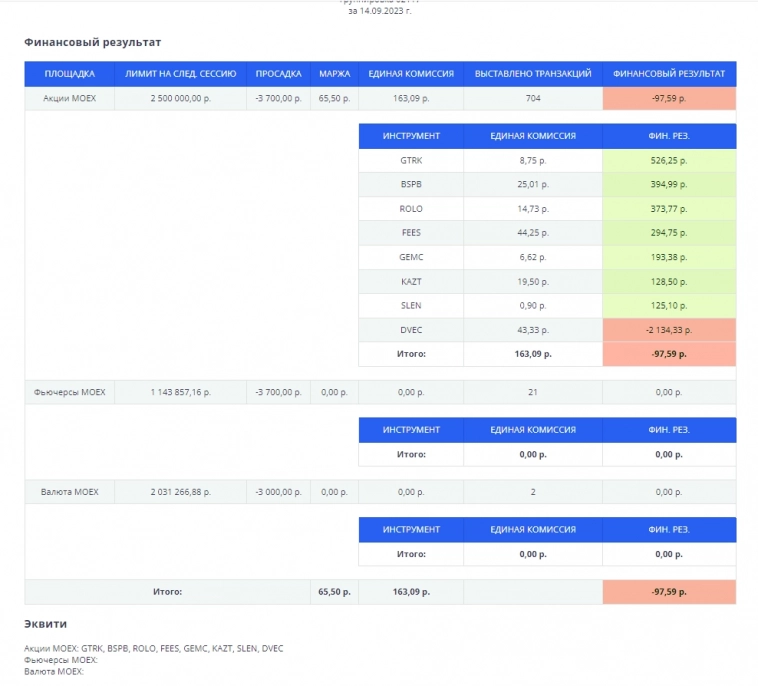Image resolution: width=758 pixels, height=686 pixels.
Task: Click the ВЫСТАВЛЕНО ТРАНЗАКЦИЙ column header
Action: tap(532, 74)
